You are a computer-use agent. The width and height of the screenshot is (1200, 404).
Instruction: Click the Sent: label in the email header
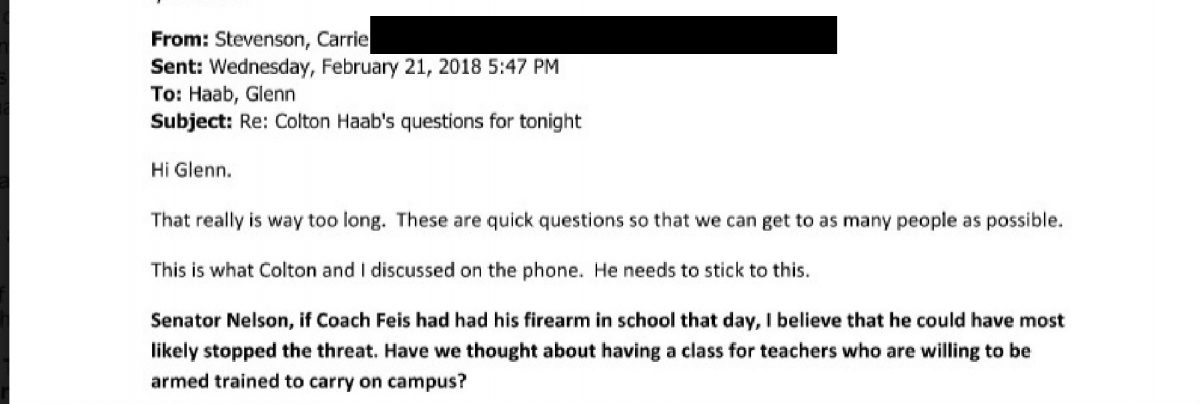(x=176, y=68)
